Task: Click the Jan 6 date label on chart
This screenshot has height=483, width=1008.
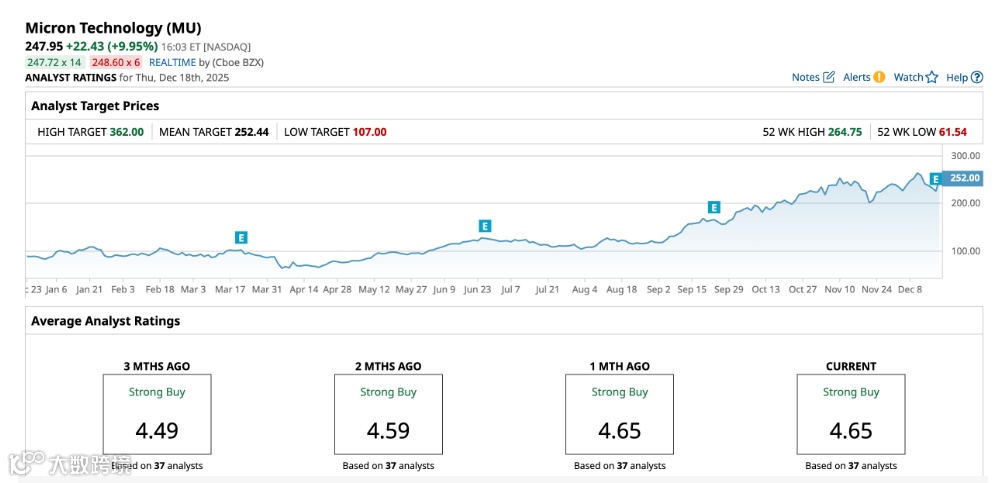Action: [57, 289]
